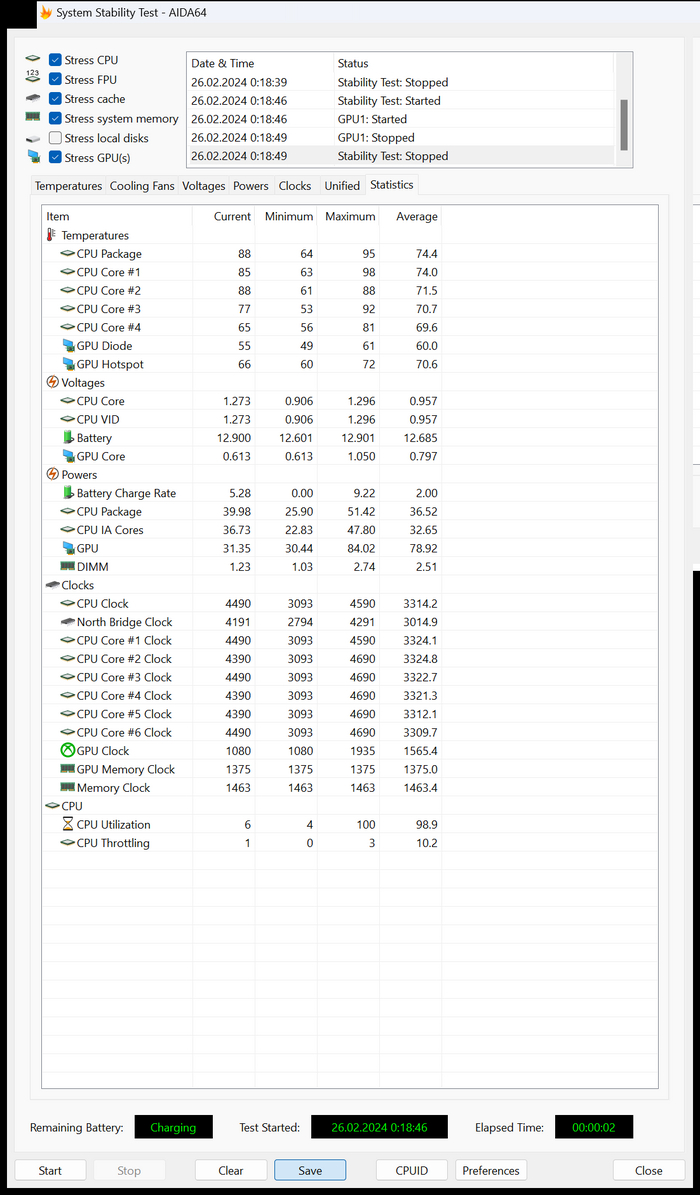Viewport: 700px width, 1195px height.
Task: Click the Date & Time column header
Action: pyautogui.click(x=260, y=63)
